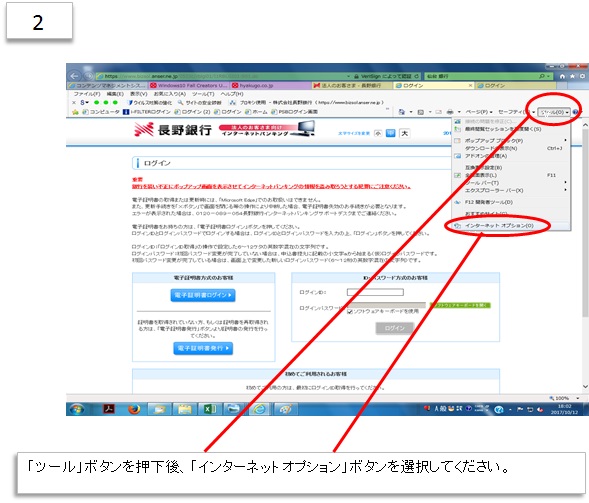Switch to Internet Explorer on the taskbar
This screenshot has height=503, width=589.
(x=259, y=409)
